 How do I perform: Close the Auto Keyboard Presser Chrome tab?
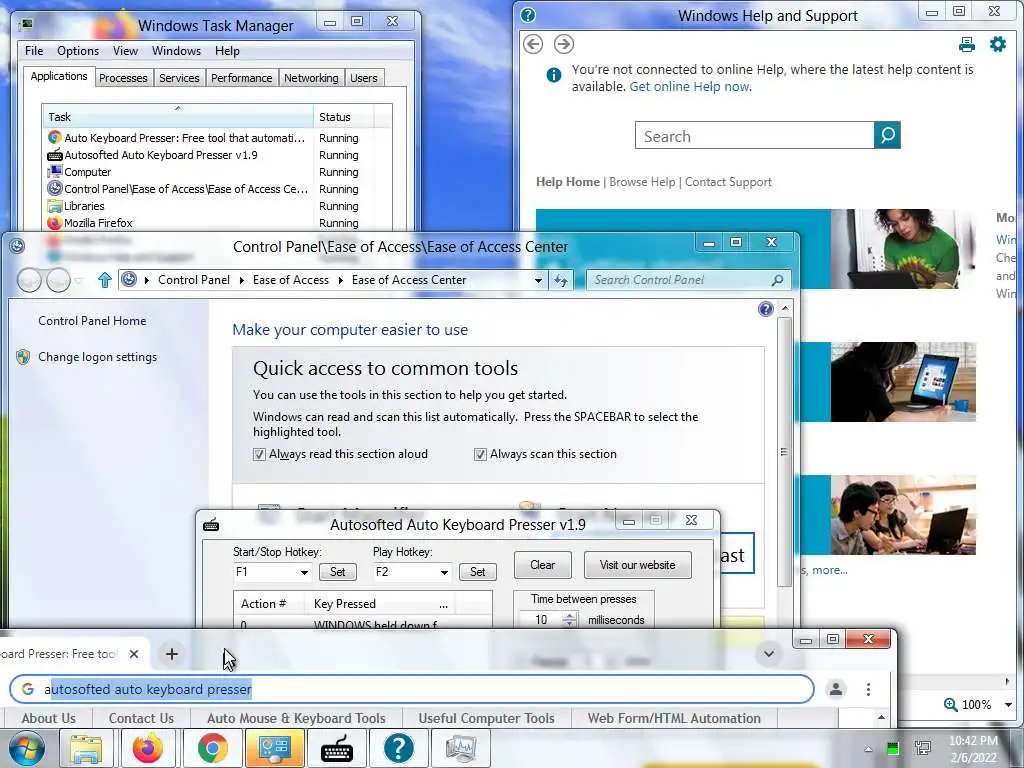click(134, 654)
